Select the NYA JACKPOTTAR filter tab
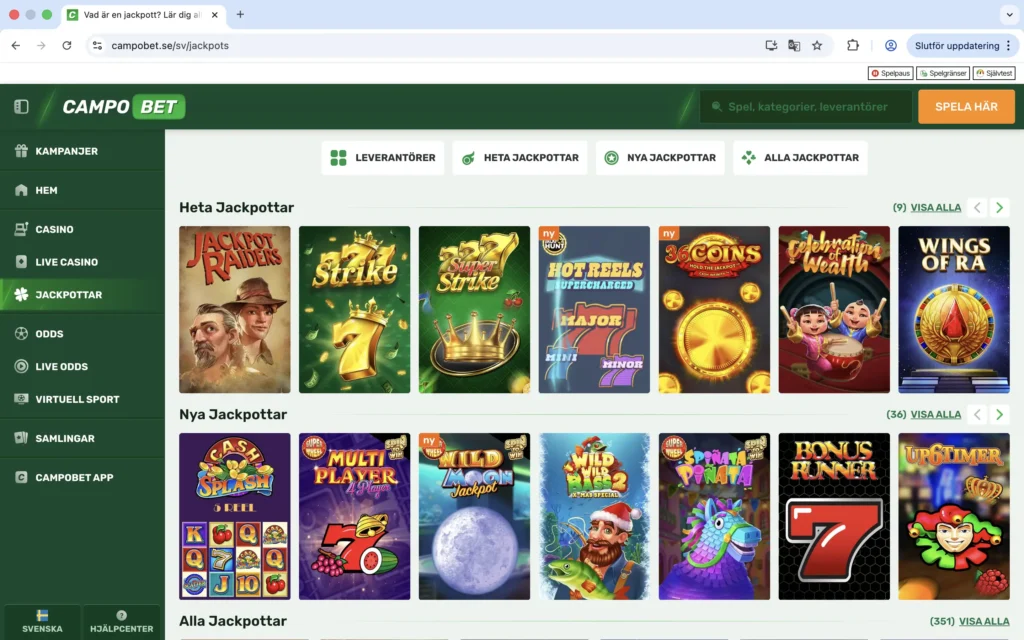Viewport: 1024px width, 640px height. pos(660,157)
